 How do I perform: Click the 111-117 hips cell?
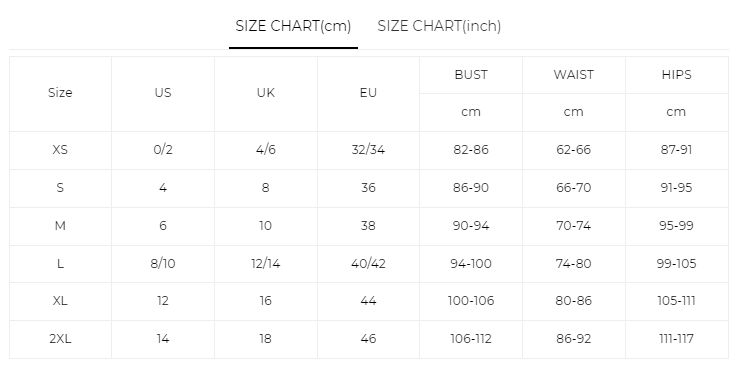[x=676, y=338]
